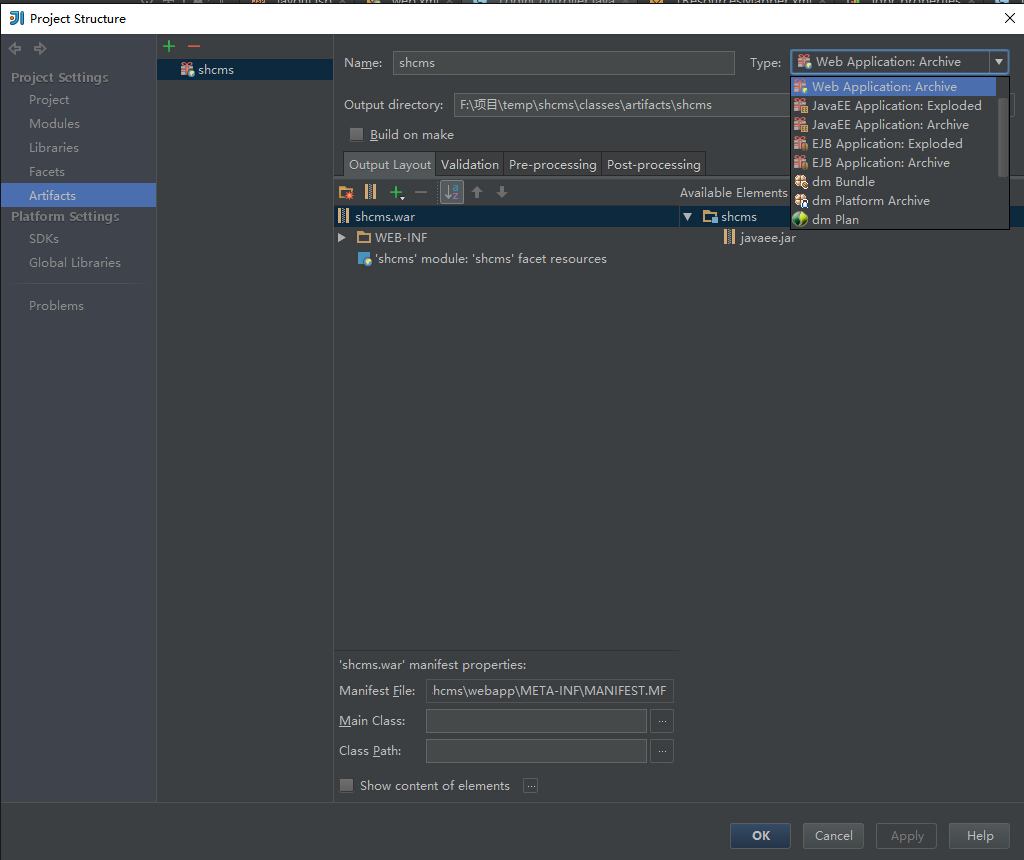Click the forward navigation arrow
Screen dimensions: 1024x860
(x=40, y=48)
